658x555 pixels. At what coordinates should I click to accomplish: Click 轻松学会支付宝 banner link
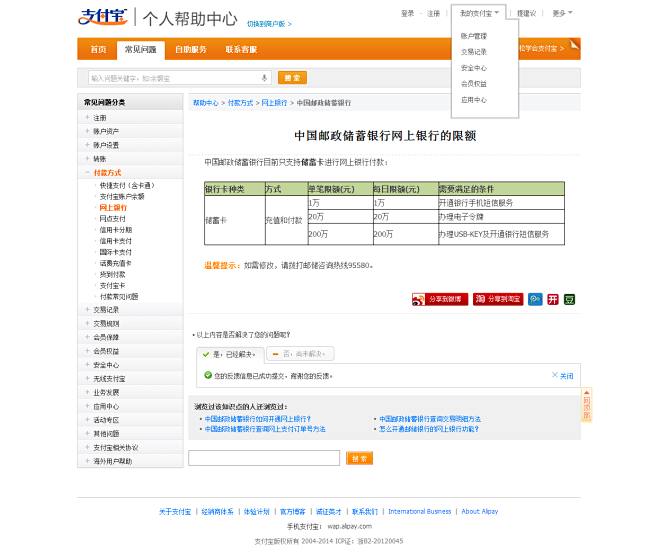tap(542, 49)
